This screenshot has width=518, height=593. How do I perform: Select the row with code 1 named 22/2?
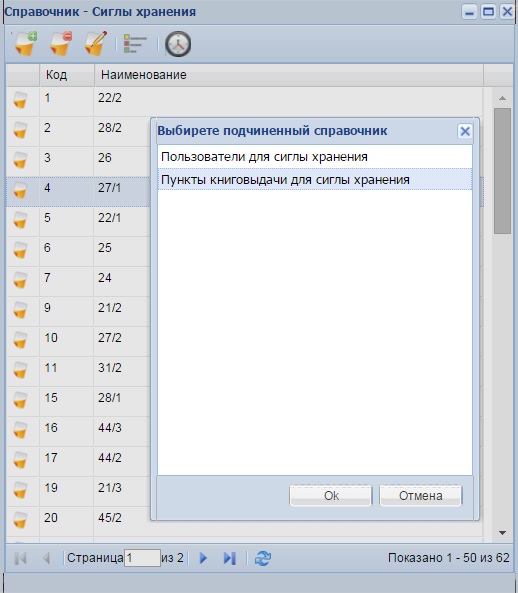pos(244,101)
